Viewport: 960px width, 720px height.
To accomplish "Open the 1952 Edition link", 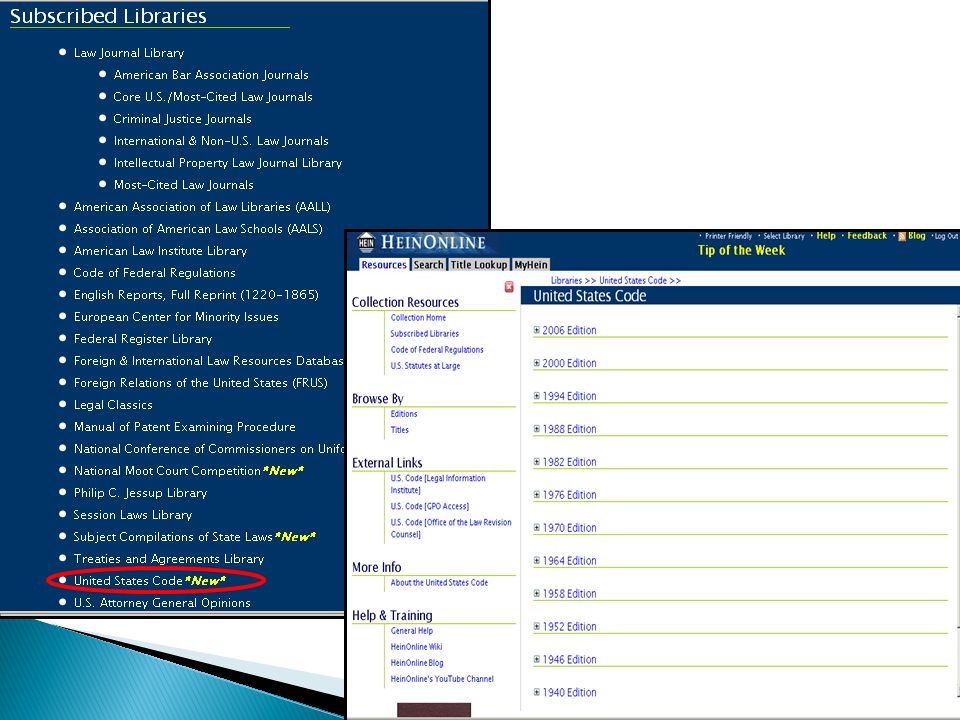I will (569, 626).
